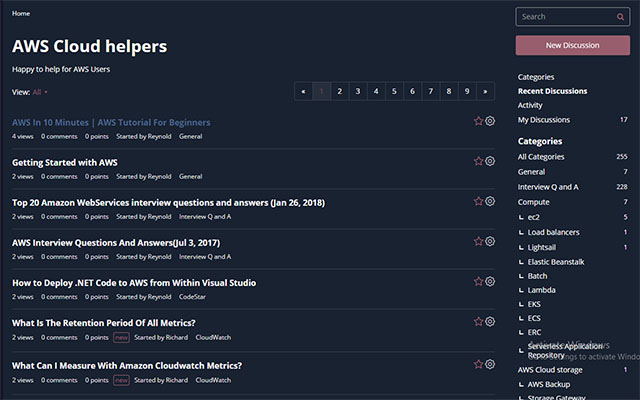Open 'Getting Started with AWS' discussion

64,162
